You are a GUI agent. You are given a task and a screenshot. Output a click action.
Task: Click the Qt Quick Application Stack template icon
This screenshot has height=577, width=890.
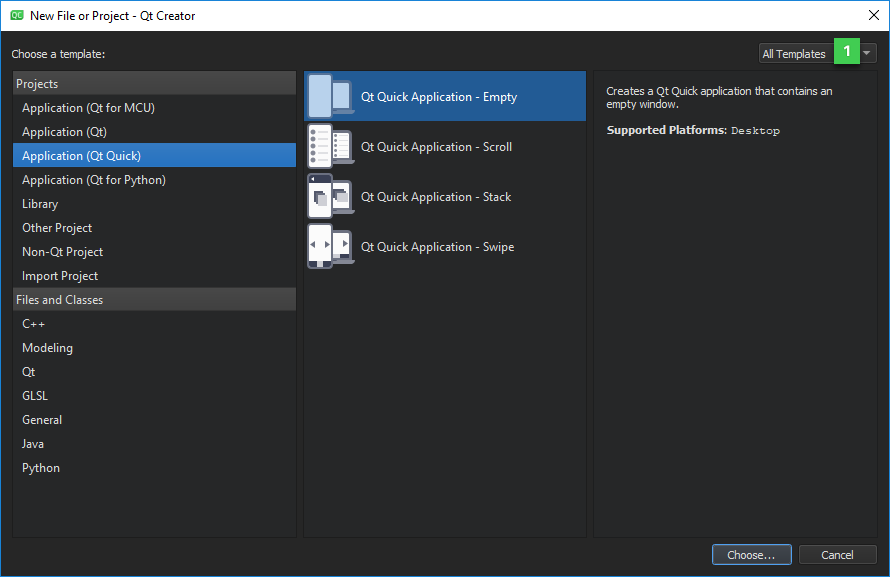point(330,197)
